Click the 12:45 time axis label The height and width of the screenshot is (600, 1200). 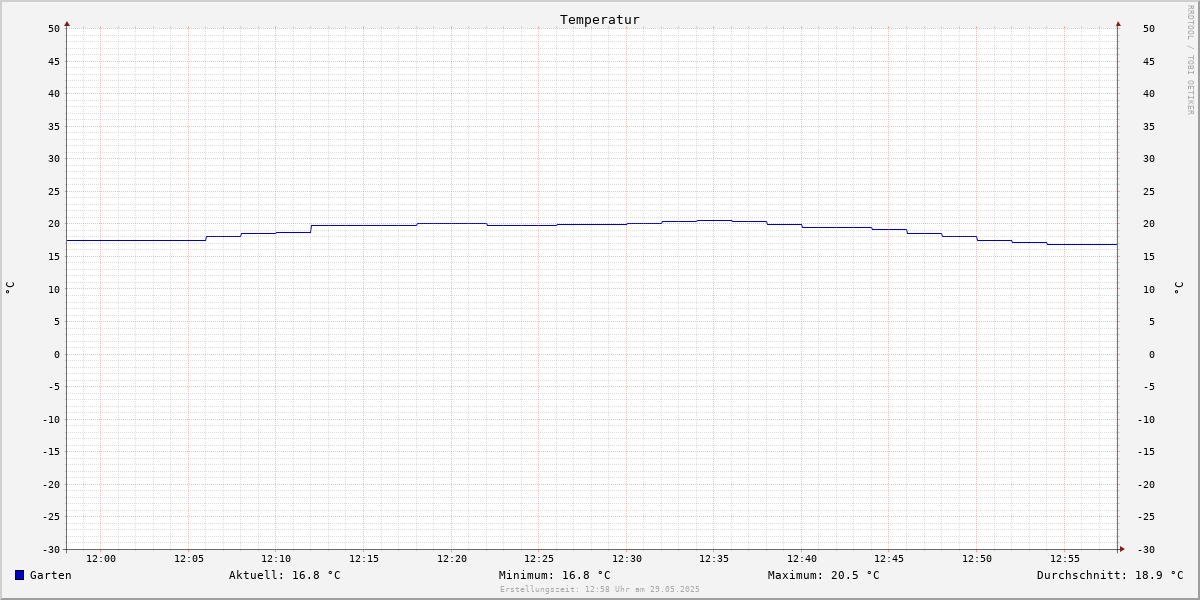tap(889, 559)
